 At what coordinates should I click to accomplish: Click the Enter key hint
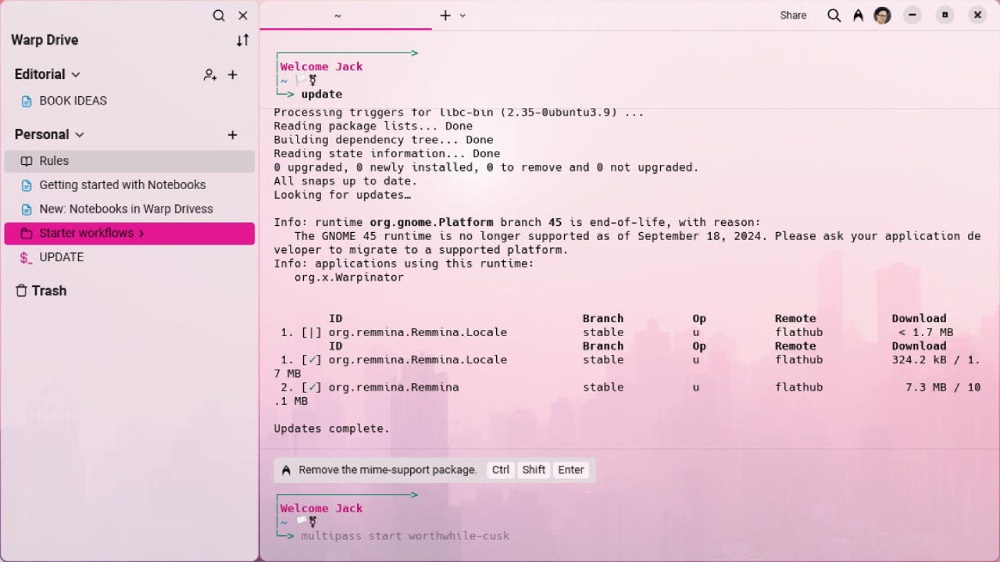click(x=571, y=470)
